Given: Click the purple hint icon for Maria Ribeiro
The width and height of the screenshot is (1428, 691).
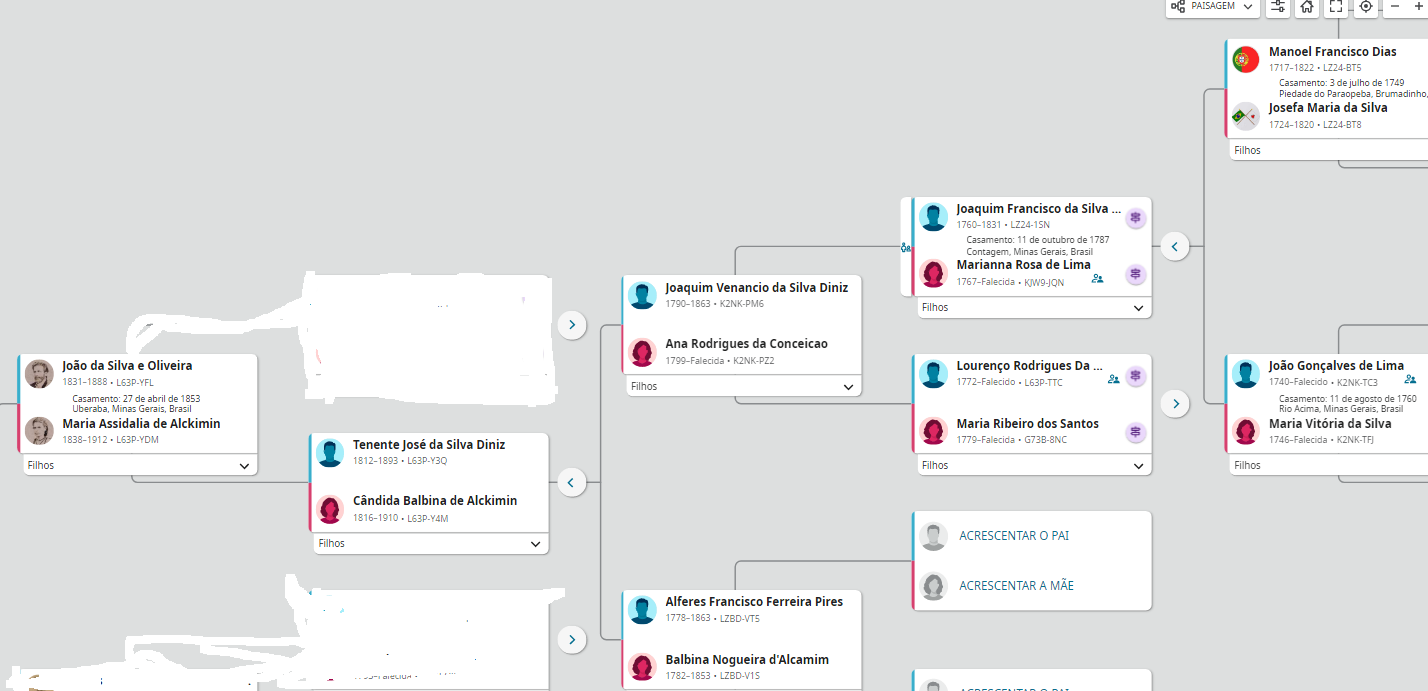Looking at the screenshot, I should 1135,432.
